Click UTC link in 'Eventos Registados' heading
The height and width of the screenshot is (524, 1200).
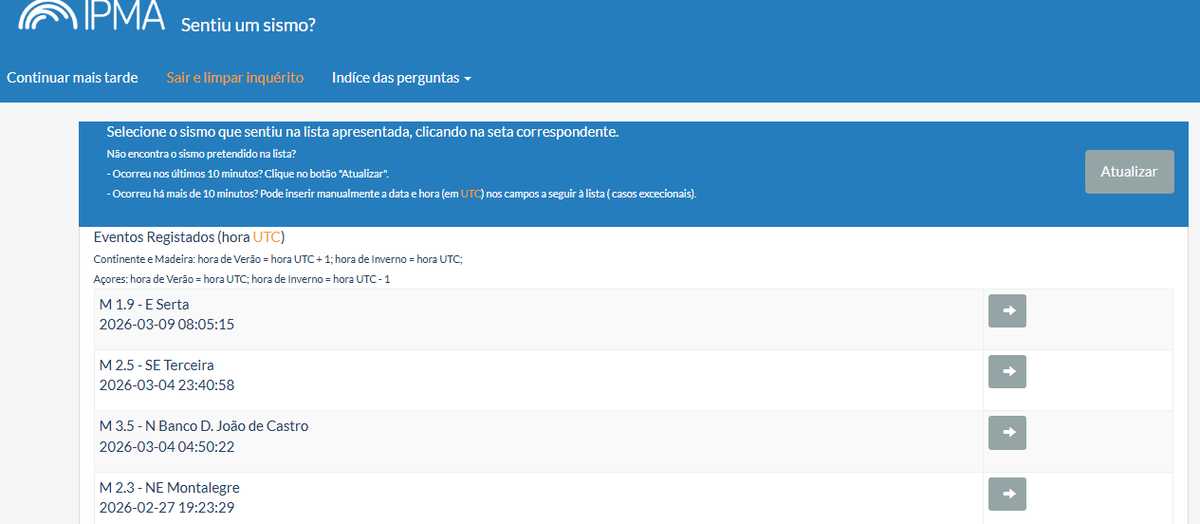(x=267, y=237)
